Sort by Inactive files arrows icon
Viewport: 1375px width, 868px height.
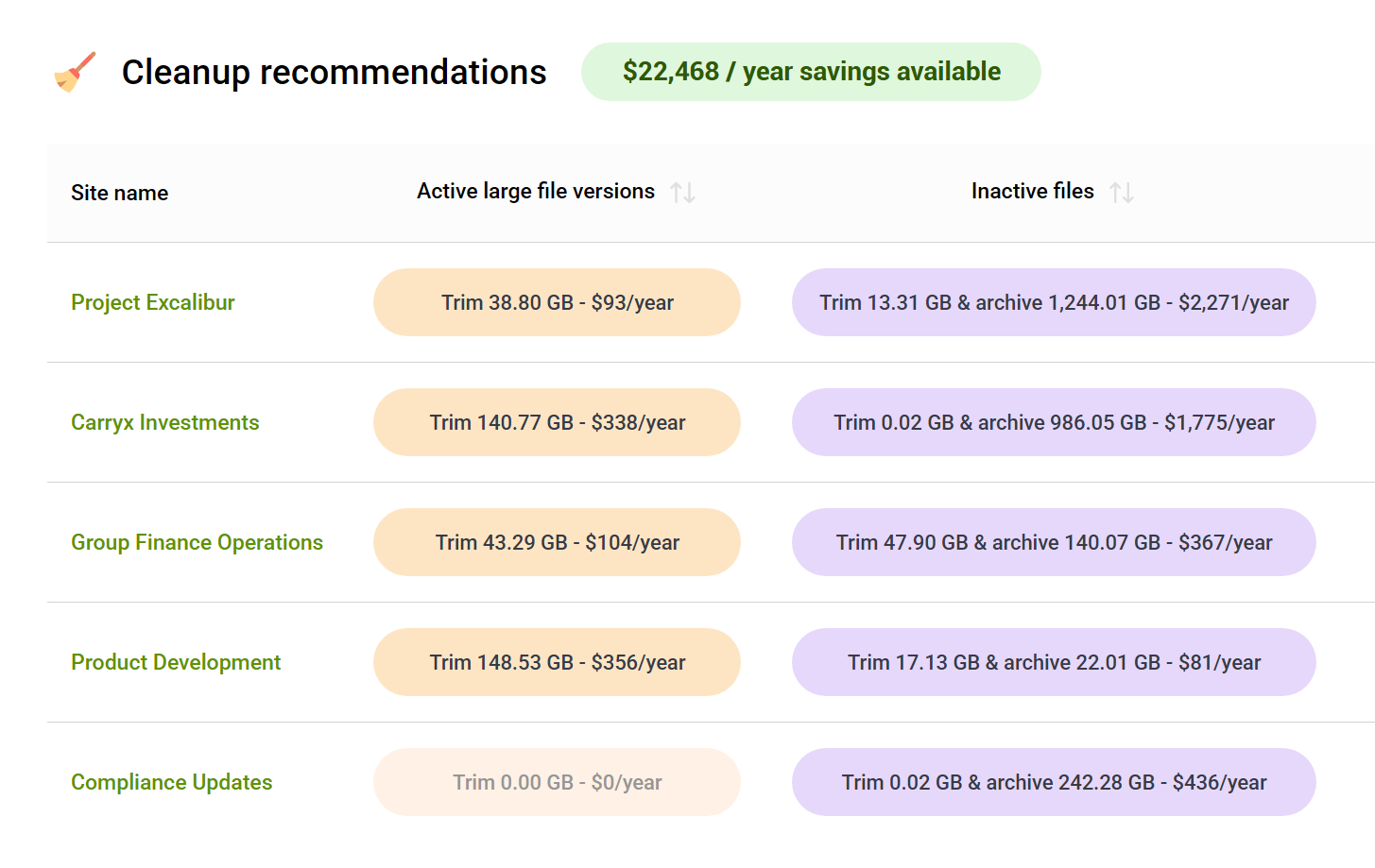click(x=1122, y=193)
